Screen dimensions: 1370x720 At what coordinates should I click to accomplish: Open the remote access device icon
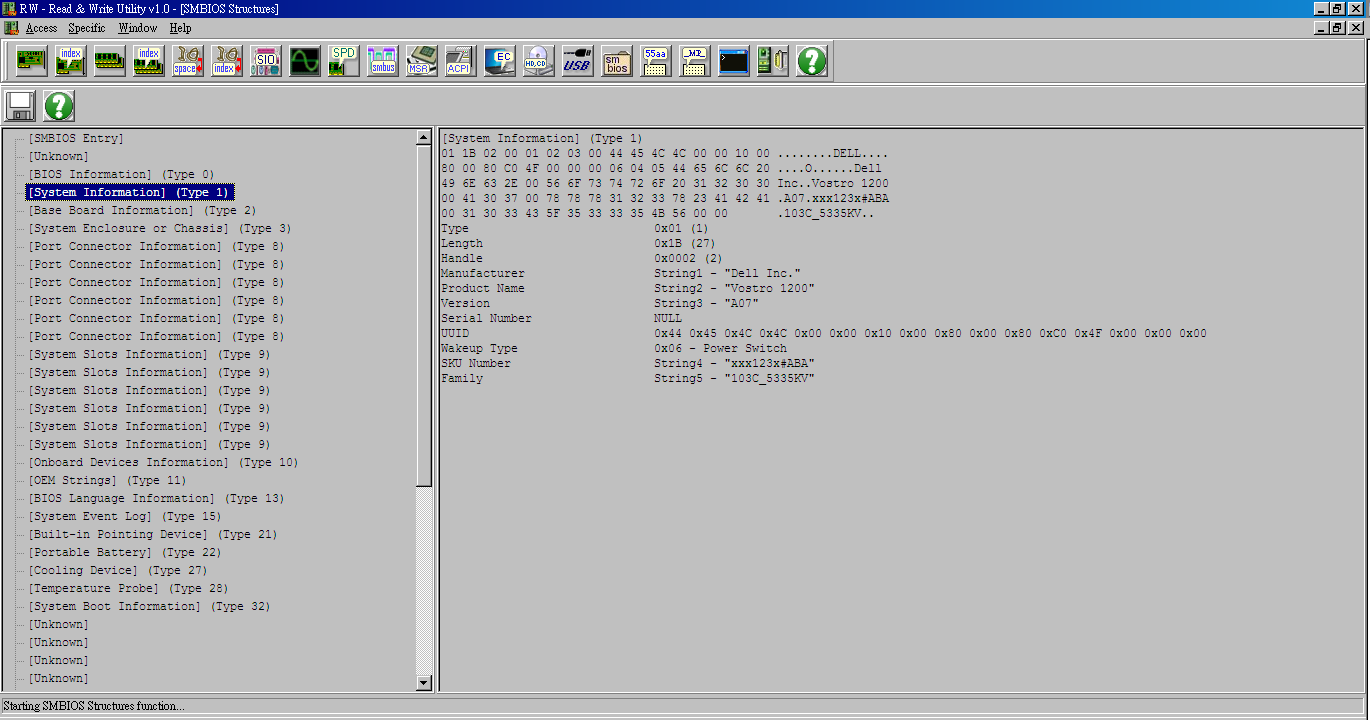773,61
